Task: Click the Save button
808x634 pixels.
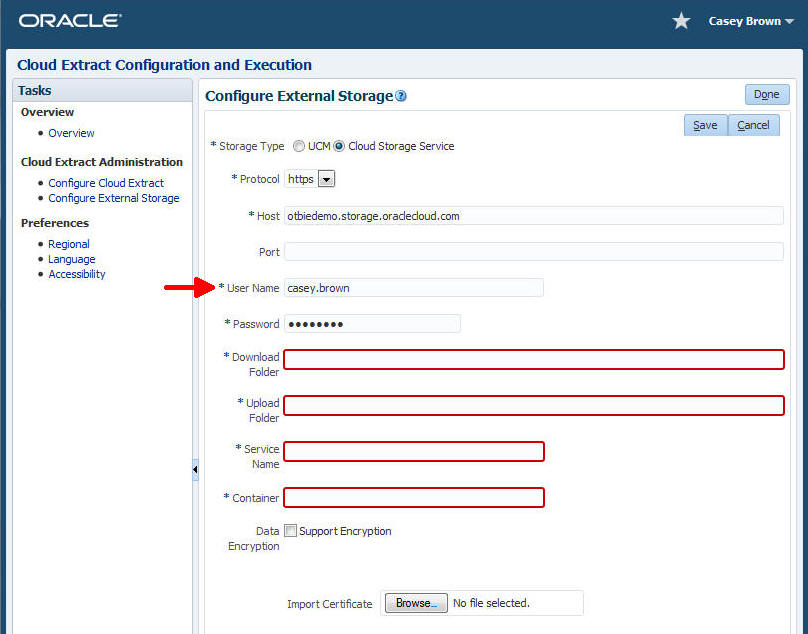Action: click(x=706, y=124)
